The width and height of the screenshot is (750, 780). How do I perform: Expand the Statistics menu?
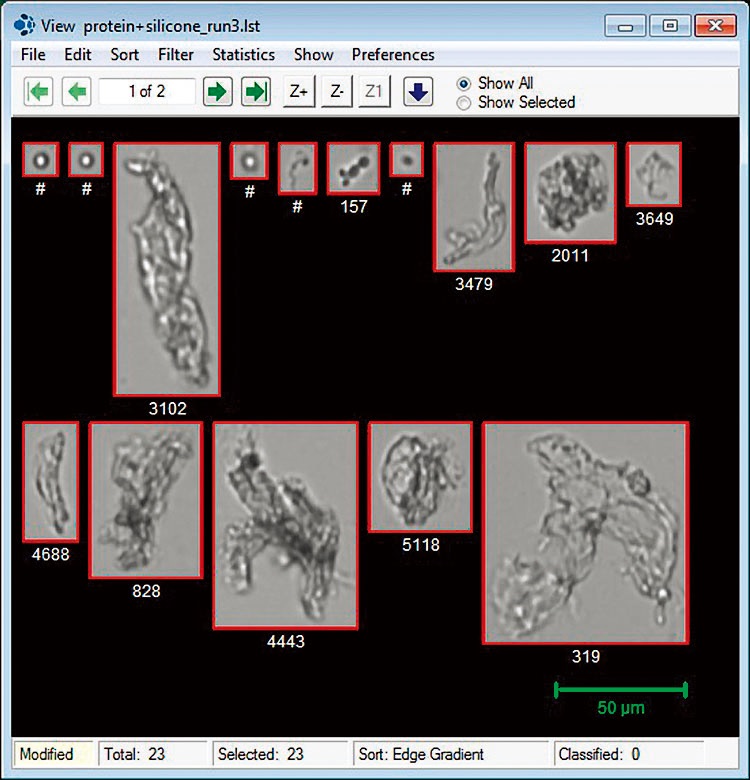coord(243,54)
